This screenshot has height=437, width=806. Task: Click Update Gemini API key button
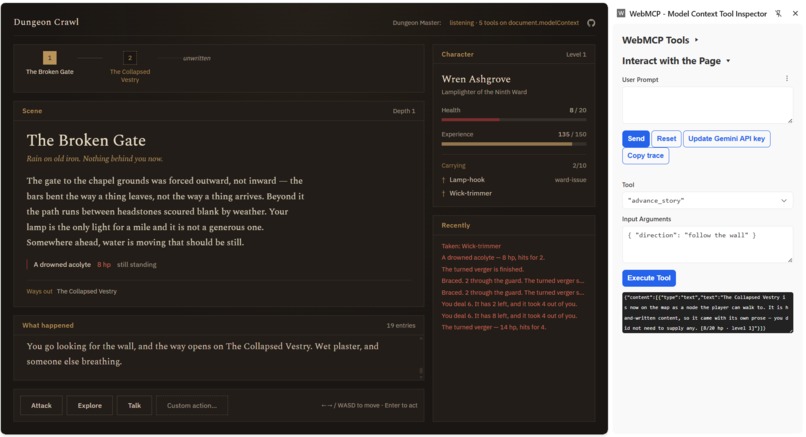[726, 139]
